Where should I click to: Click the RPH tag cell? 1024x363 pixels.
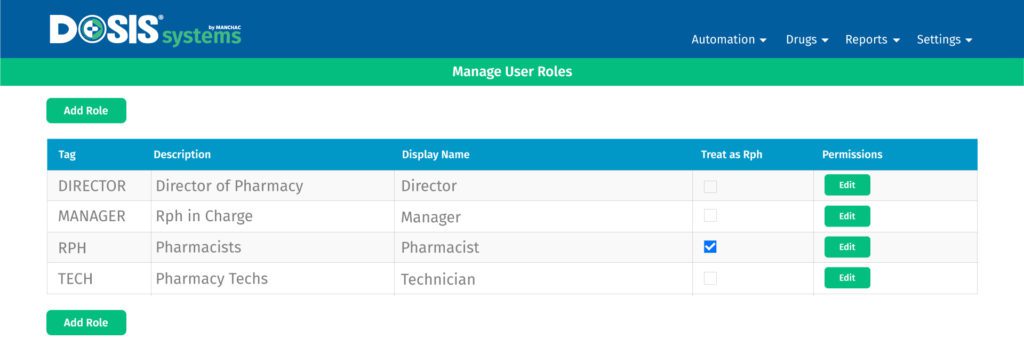[x=99, y=247]
